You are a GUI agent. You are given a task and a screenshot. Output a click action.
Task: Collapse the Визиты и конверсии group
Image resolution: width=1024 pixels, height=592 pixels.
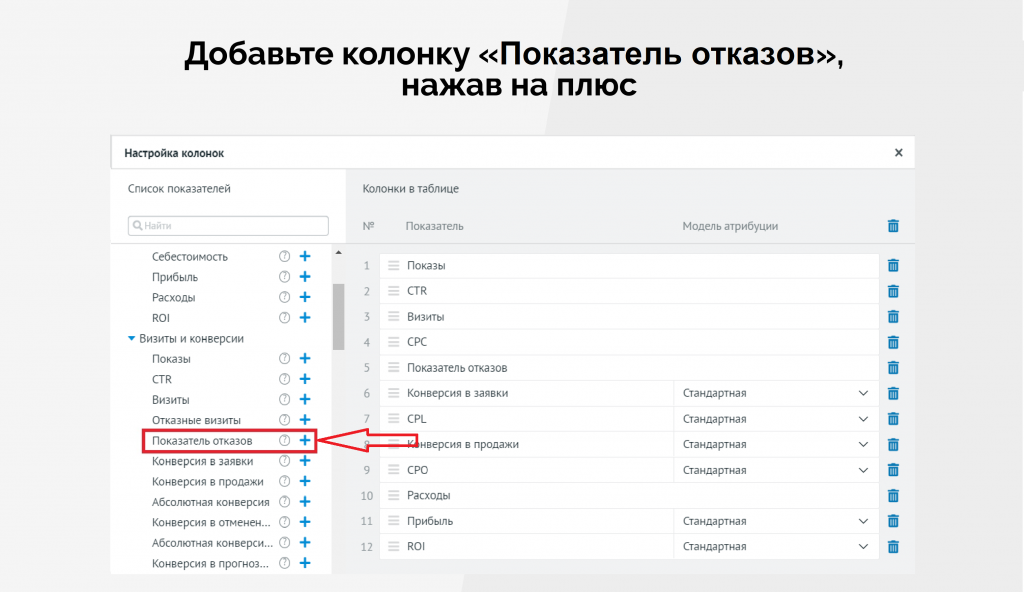132,339
